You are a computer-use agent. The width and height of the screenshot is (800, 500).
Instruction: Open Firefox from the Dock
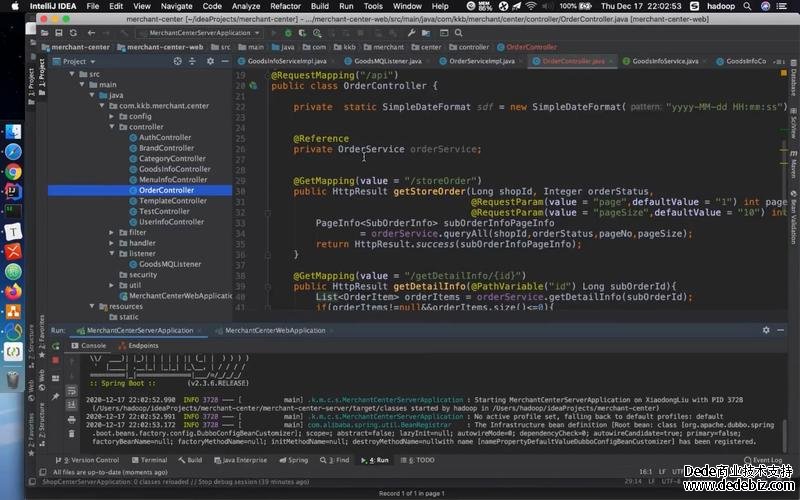point(13,291)
